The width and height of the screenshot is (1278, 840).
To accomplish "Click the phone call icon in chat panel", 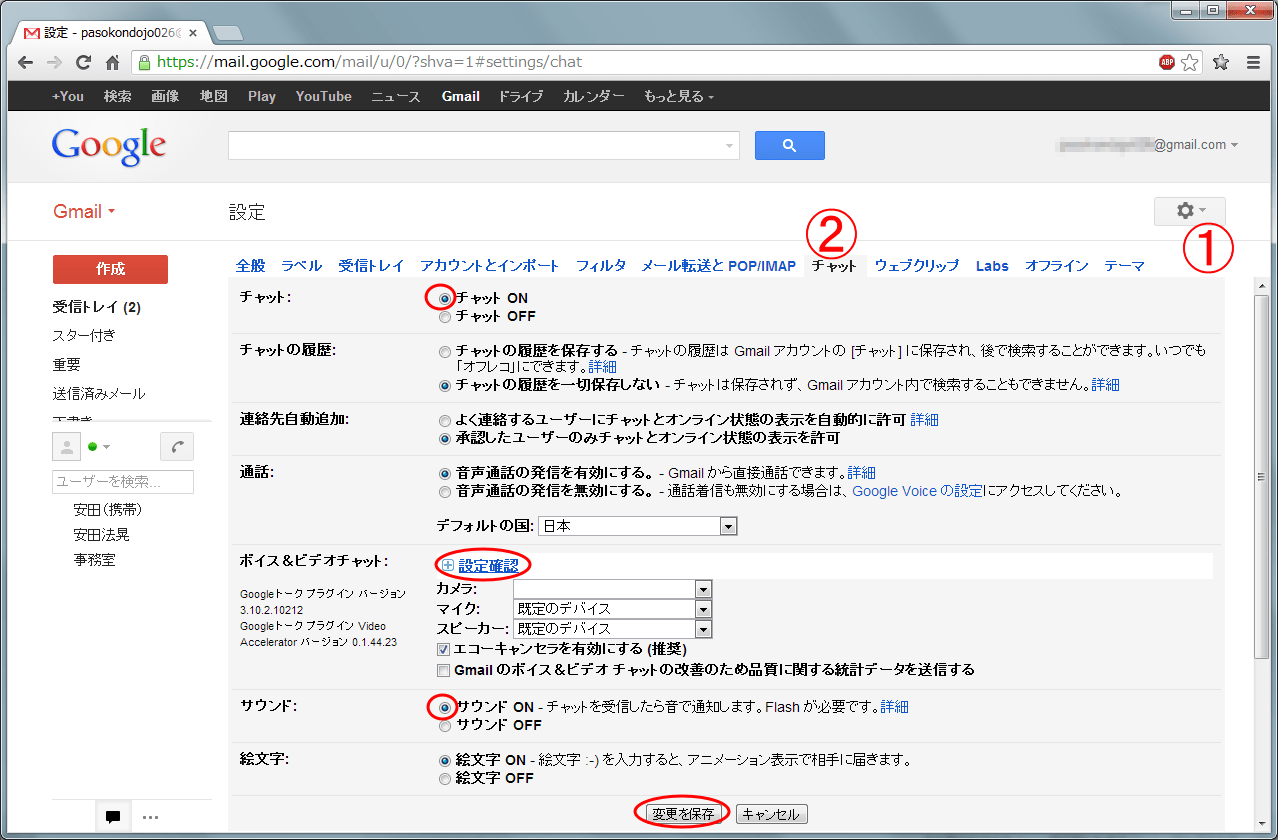I will tap(177, 447).
